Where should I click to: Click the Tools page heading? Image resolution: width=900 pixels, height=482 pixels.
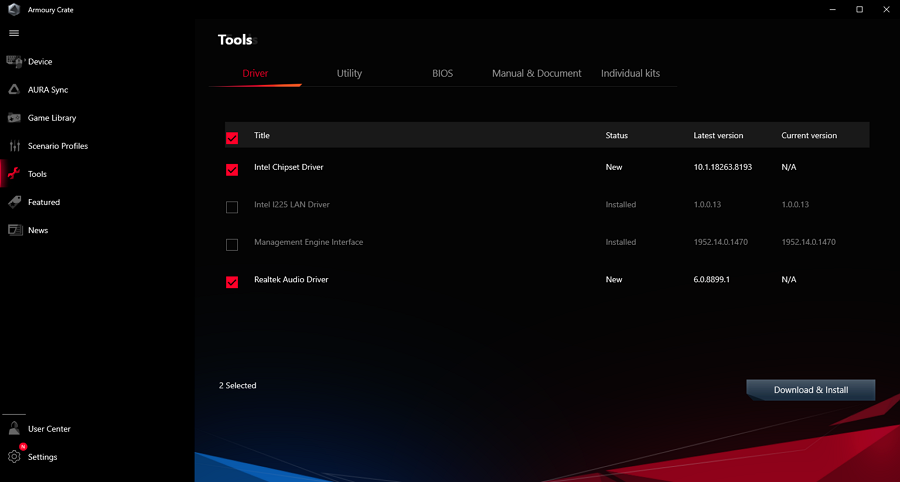(x=235, y=40)
